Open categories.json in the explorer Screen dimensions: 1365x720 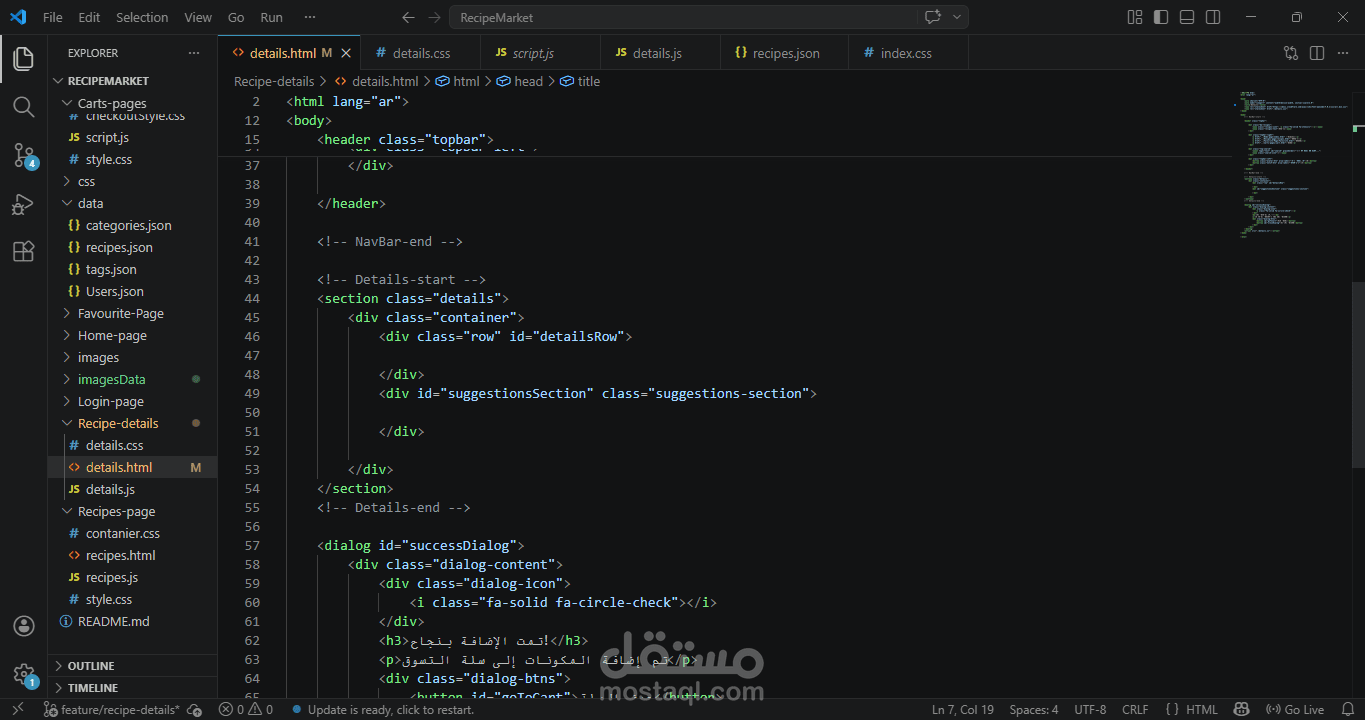(x=132, y=225)
